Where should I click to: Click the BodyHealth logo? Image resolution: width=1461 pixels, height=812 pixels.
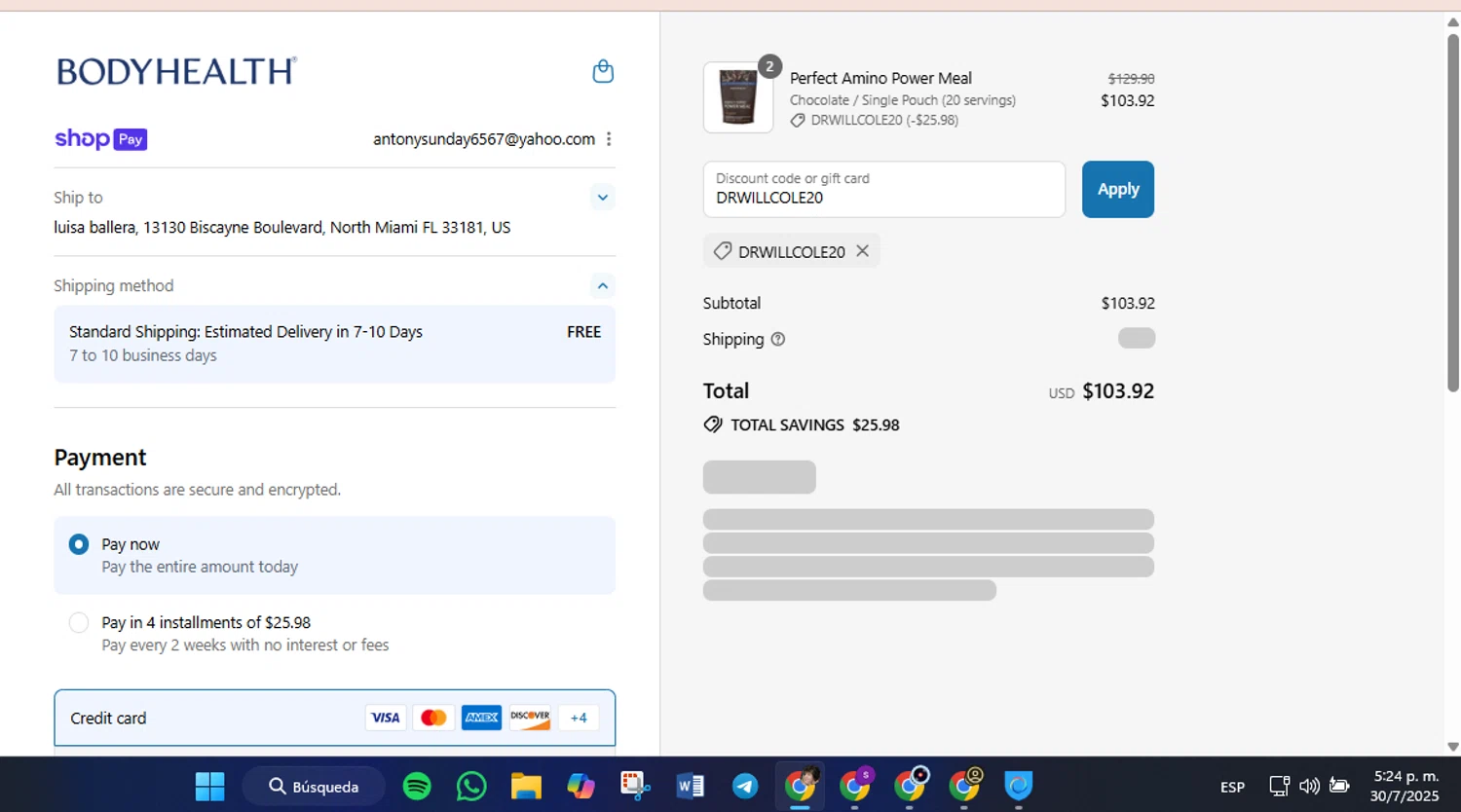pyautogui.click(x=176, y=71)
